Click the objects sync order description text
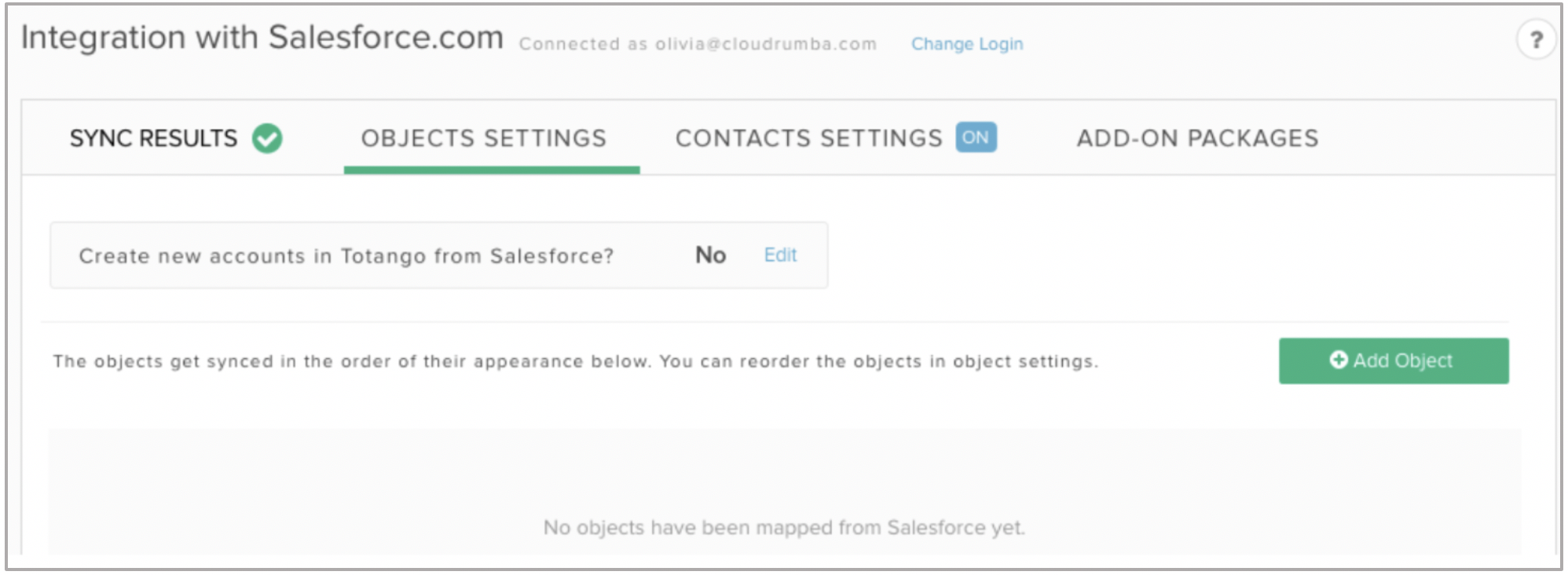The image size is (1568, 575). click(575, 361)
